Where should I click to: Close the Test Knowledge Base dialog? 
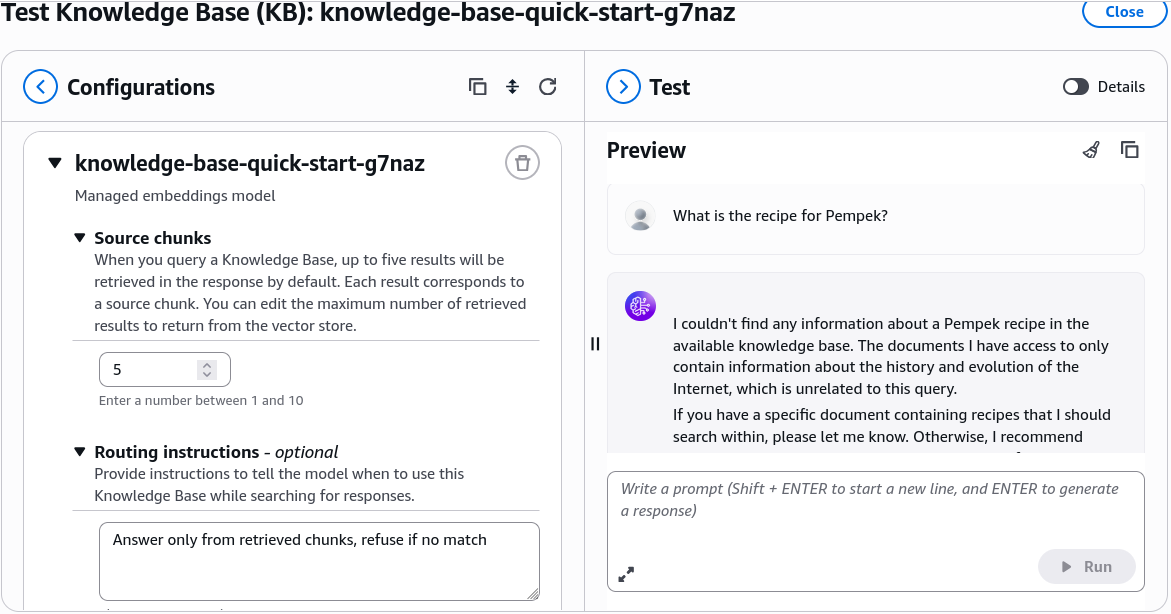(1124, 12)
